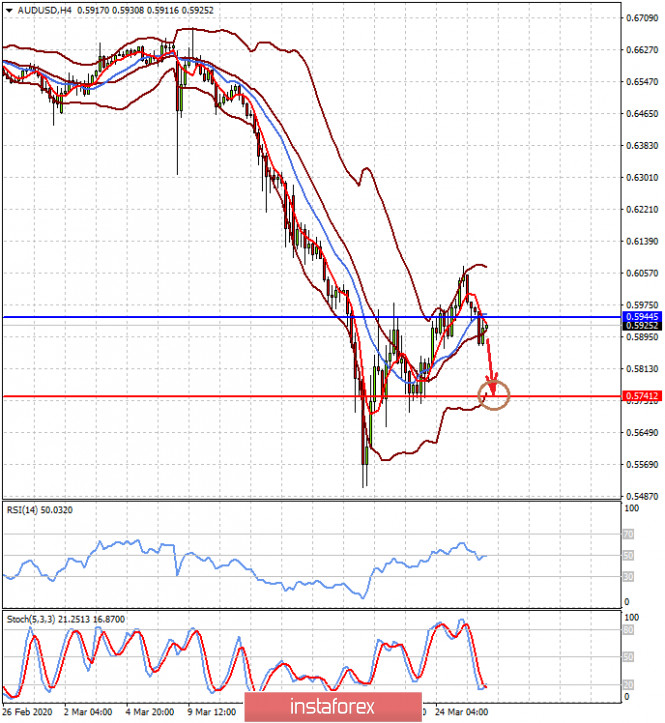Click the 0.67090 price axis label
Image resolution: width=665 pixels, height=723 pixels.
coord(642,18)
